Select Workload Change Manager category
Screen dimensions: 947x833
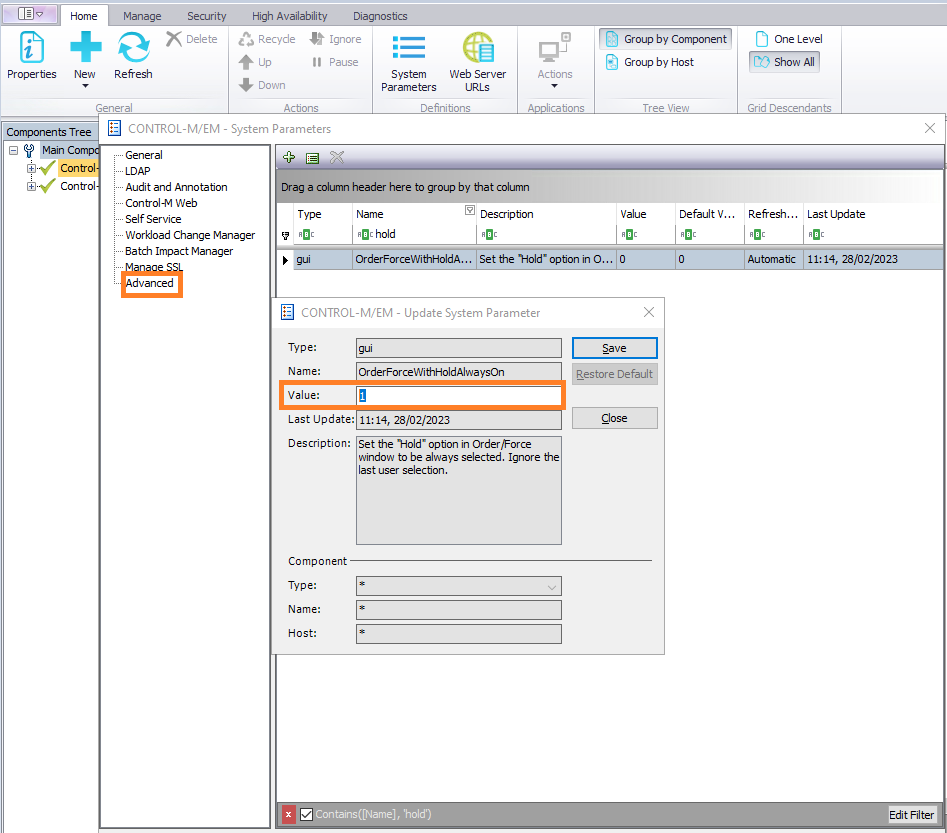click(x=190, y=235)
